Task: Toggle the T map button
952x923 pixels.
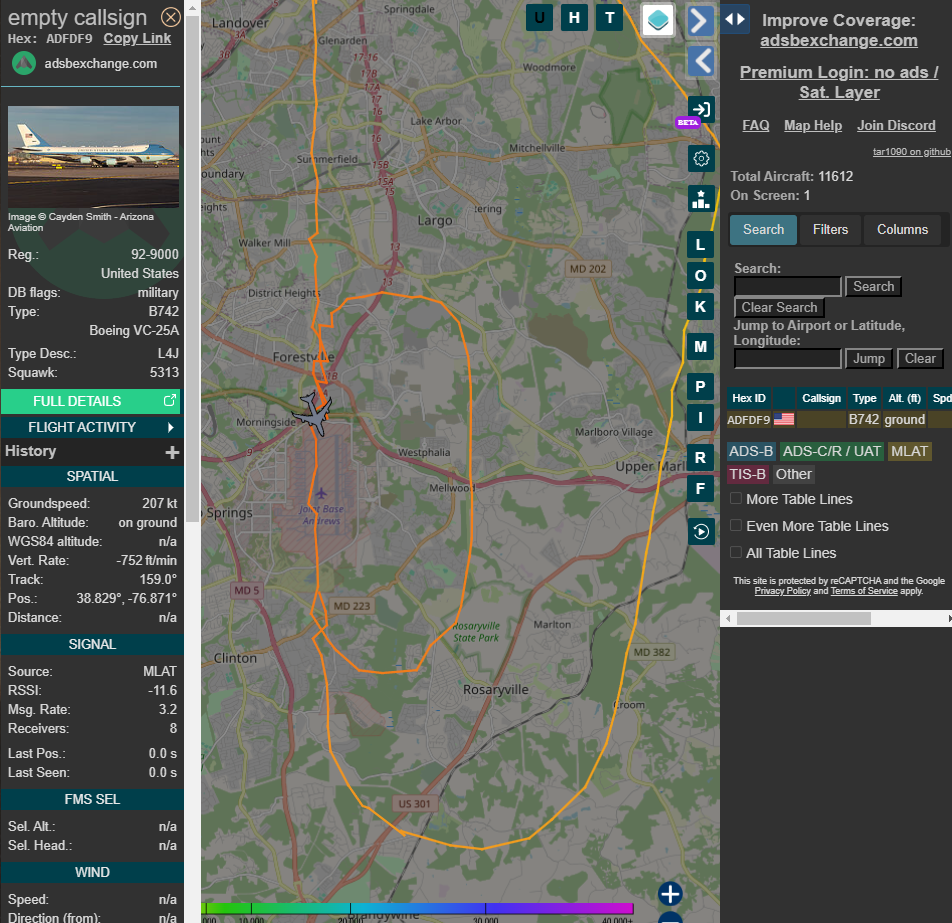Action: (x=610, y=18)
